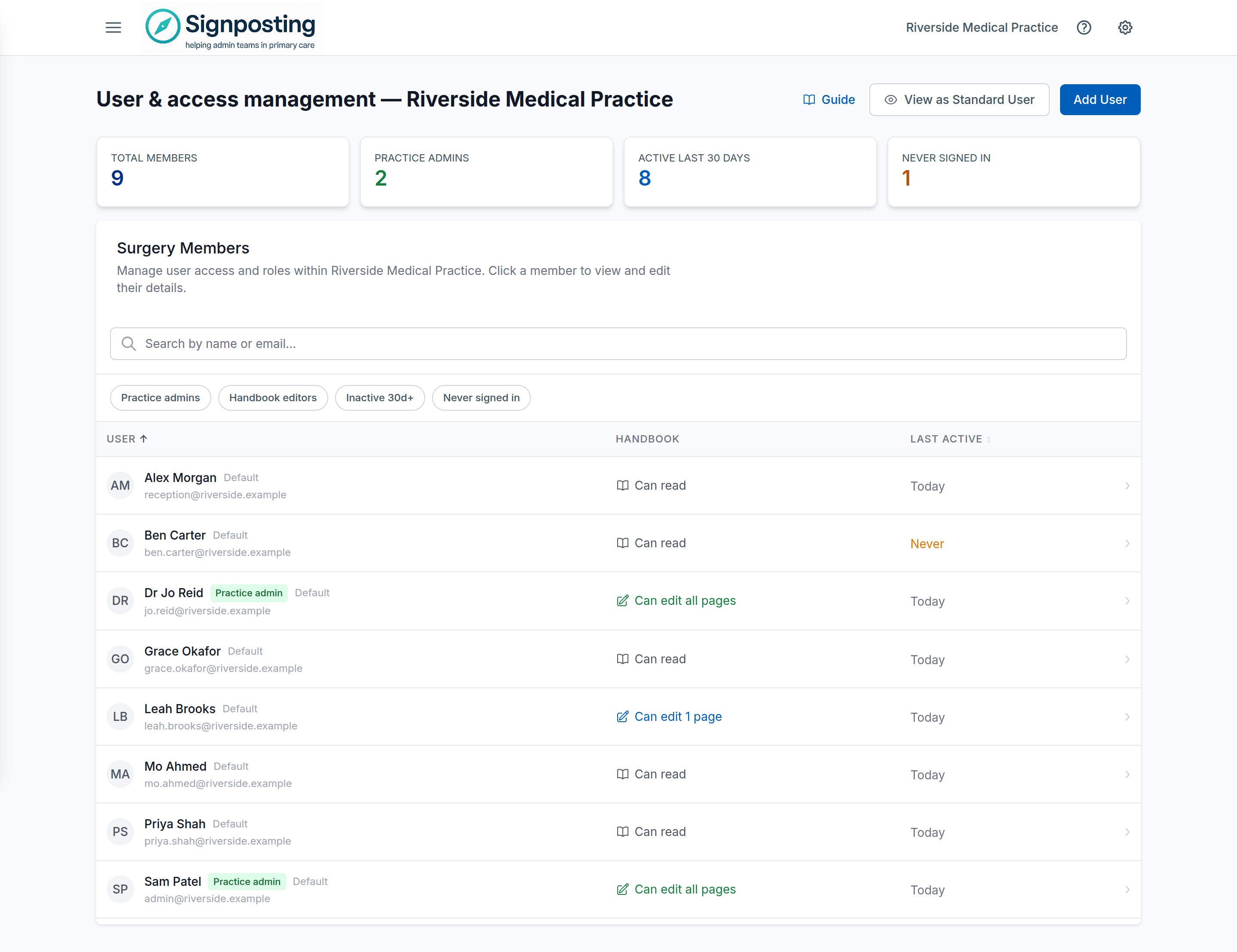
Task: Click the Practice Admins stat card
Action: click(x=487, y=172)
